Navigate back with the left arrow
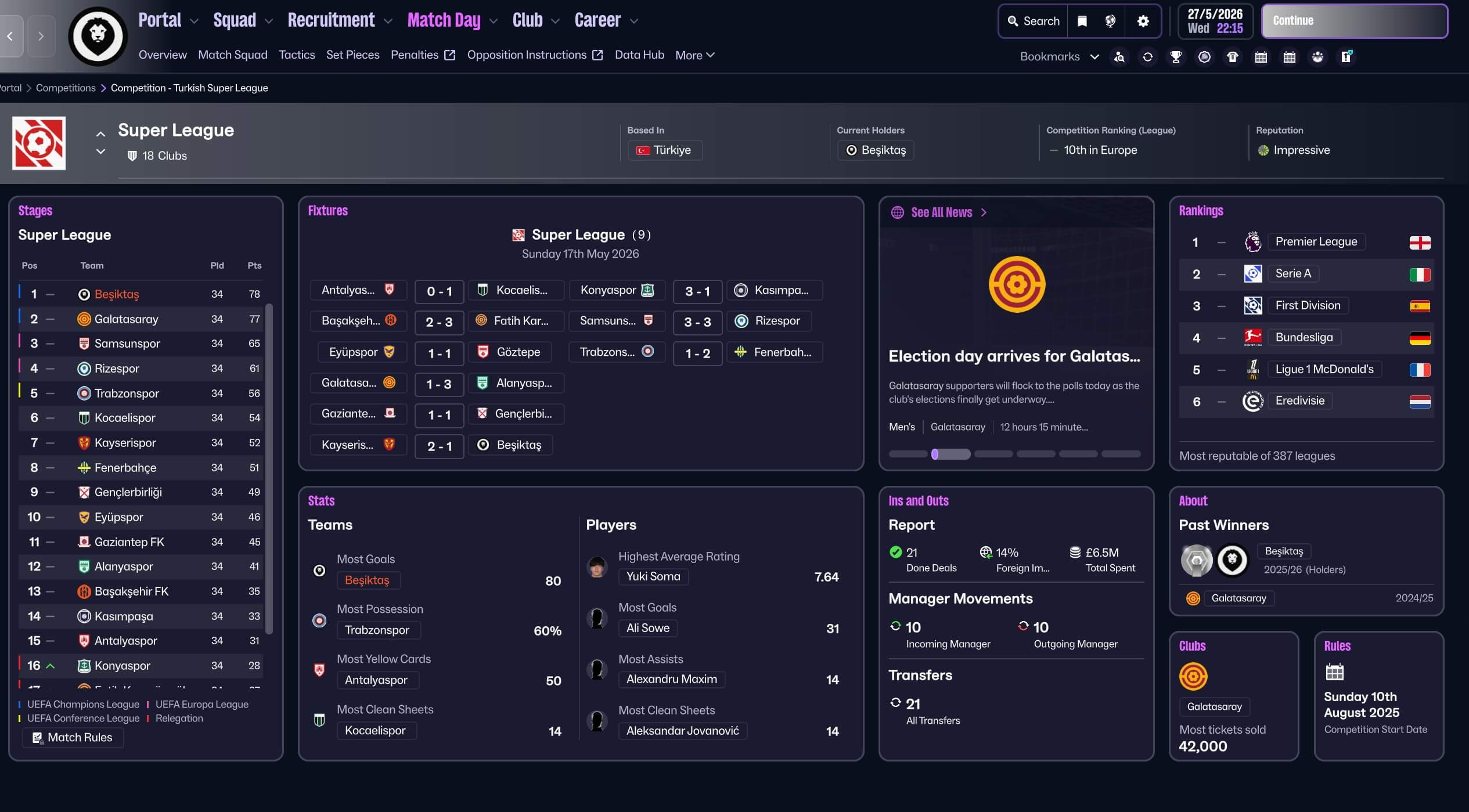Screen dimensions: 1469x812 tap(10, 36)
